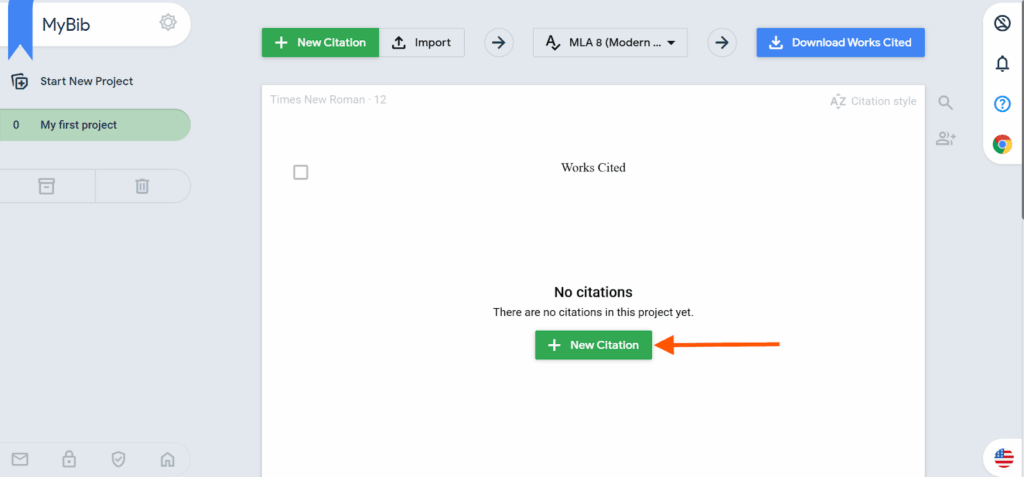Select My first project in sidebar
Screen dimensions: 1024x477
click(95, 125)
